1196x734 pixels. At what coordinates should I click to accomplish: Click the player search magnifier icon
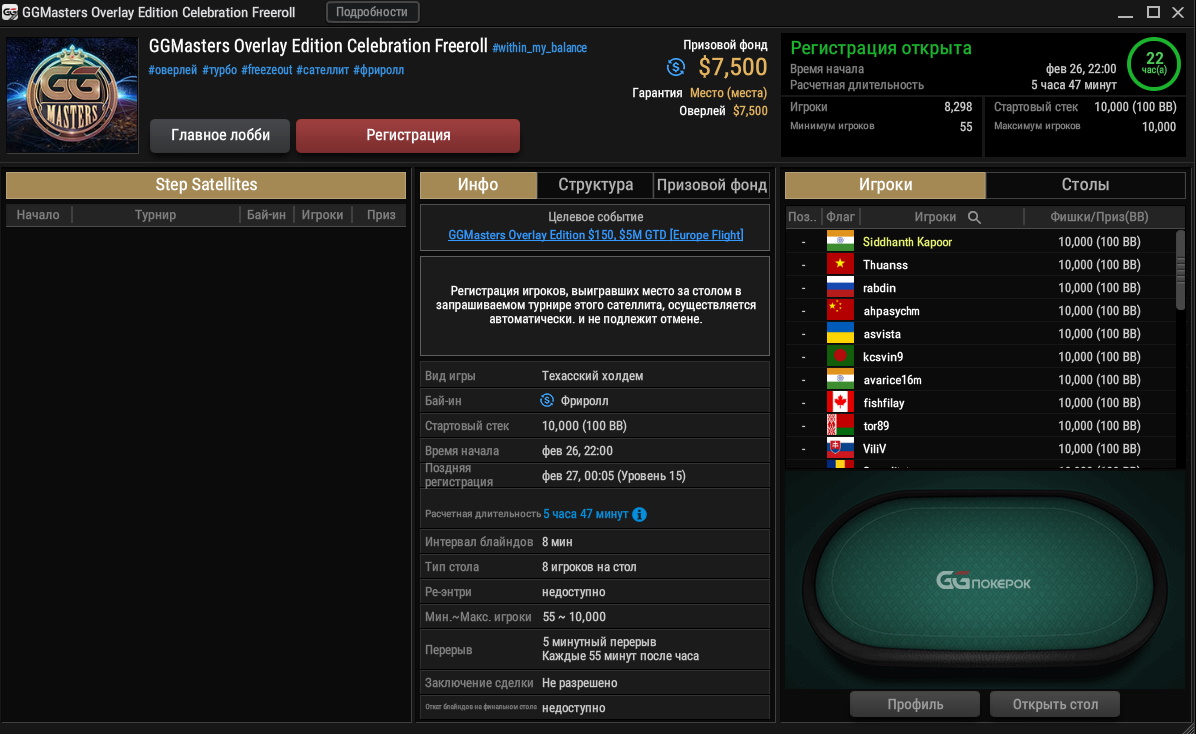point(974,217)
